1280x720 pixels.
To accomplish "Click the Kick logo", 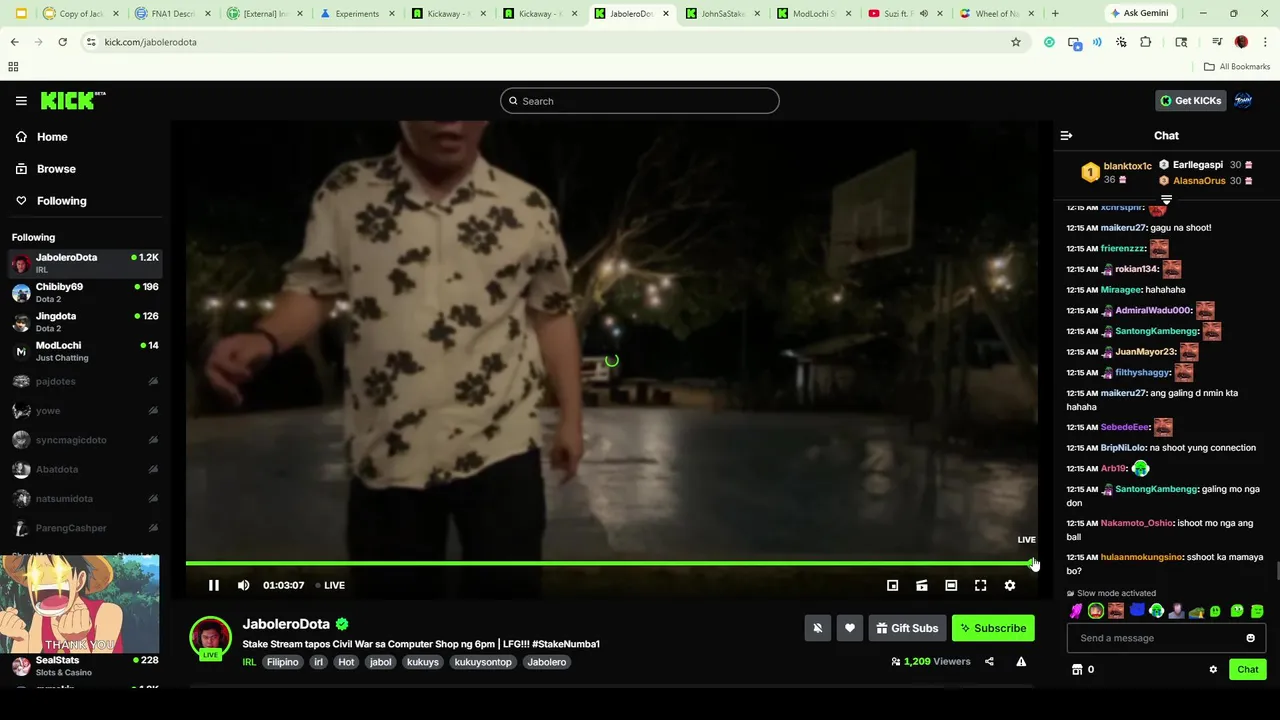I will pos(73,100).
